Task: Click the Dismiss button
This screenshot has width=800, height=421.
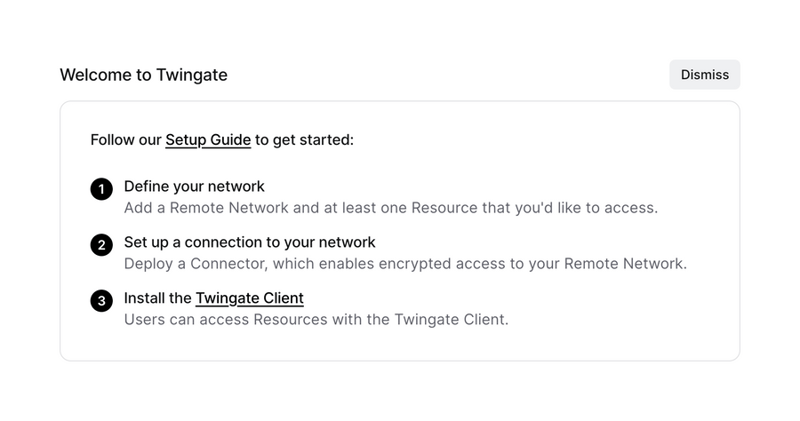Action: coord(704,75)
